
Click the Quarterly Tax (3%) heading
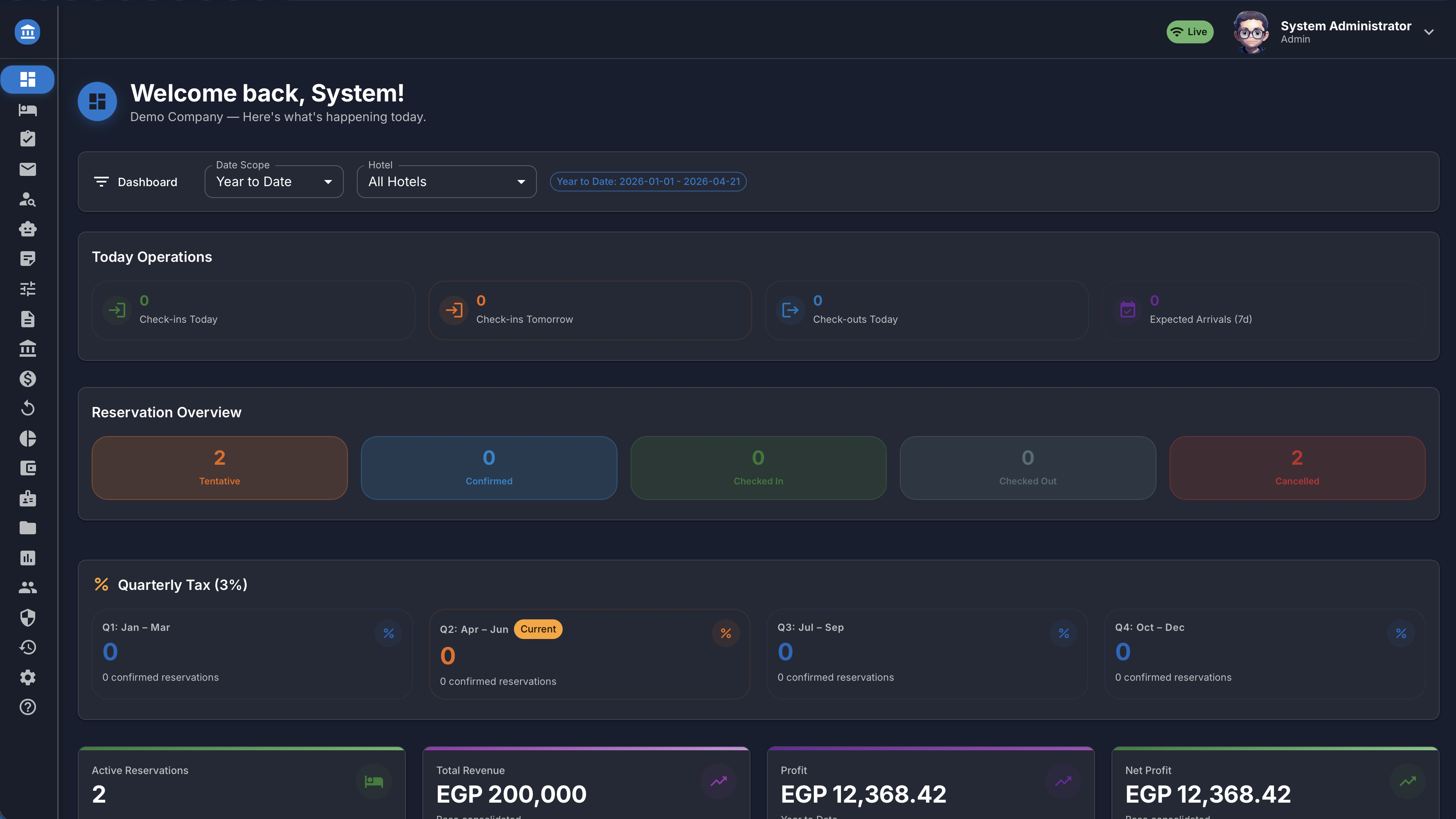coord(182,585)
